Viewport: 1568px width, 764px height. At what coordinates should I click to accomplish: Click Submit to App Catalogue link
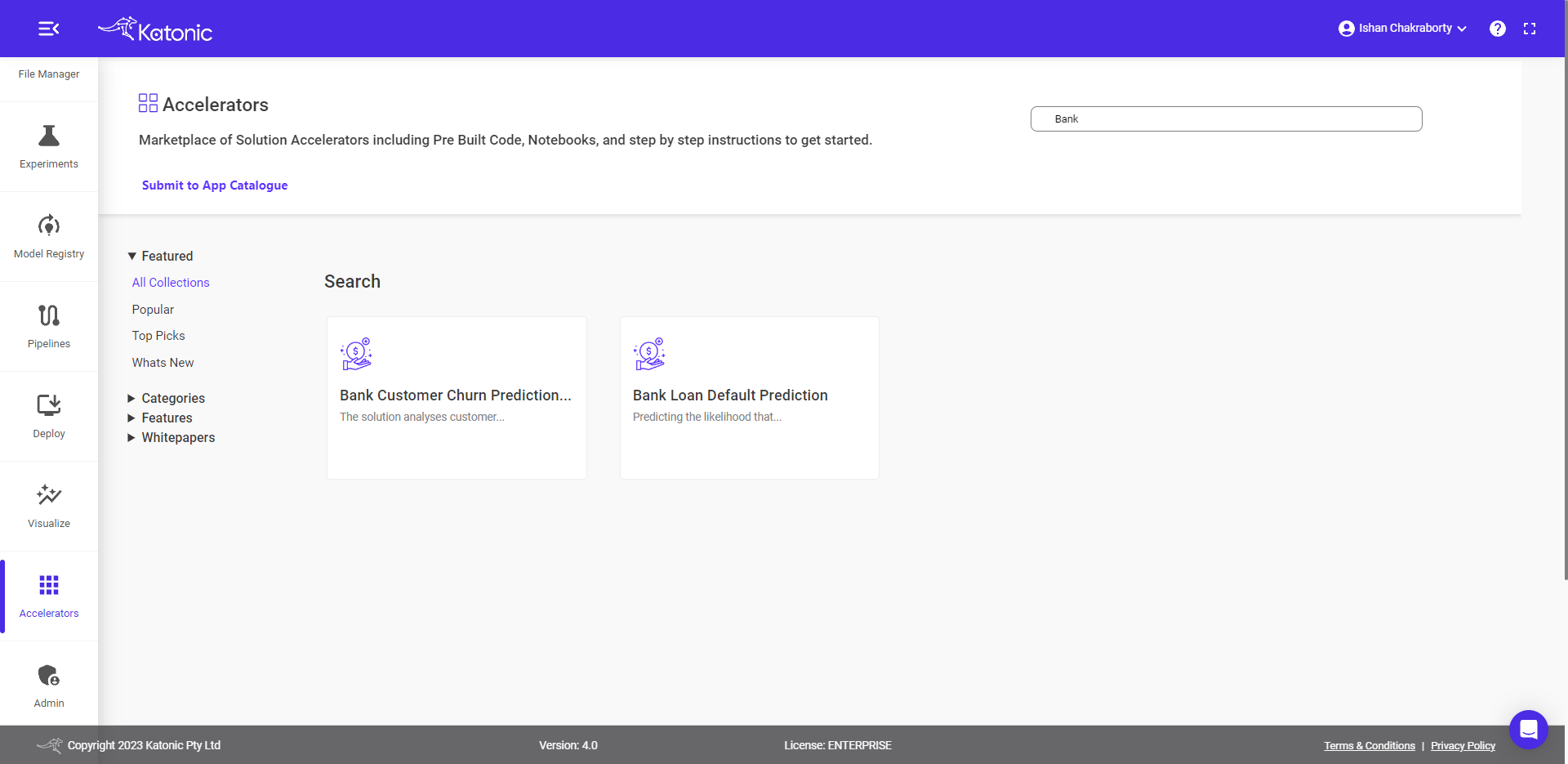point(215,185)
